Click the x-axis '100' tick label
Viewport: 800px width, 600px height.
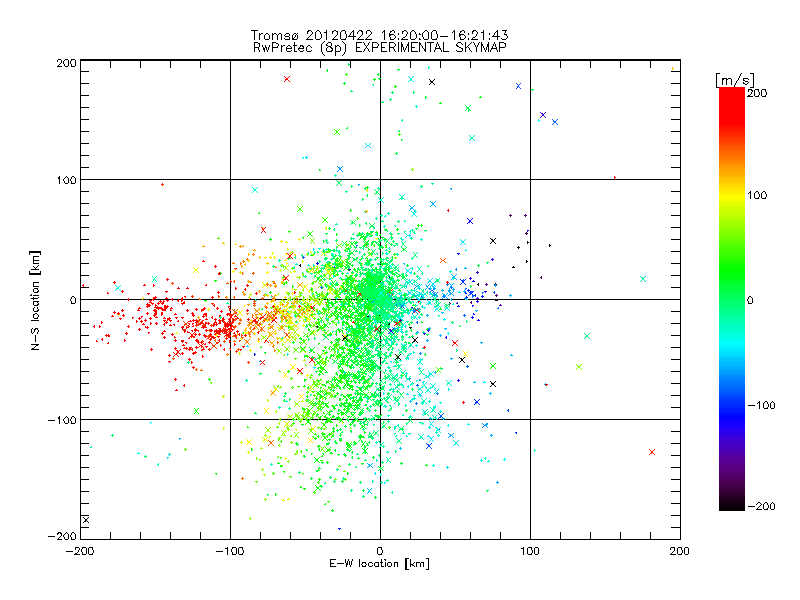[530, 551]
